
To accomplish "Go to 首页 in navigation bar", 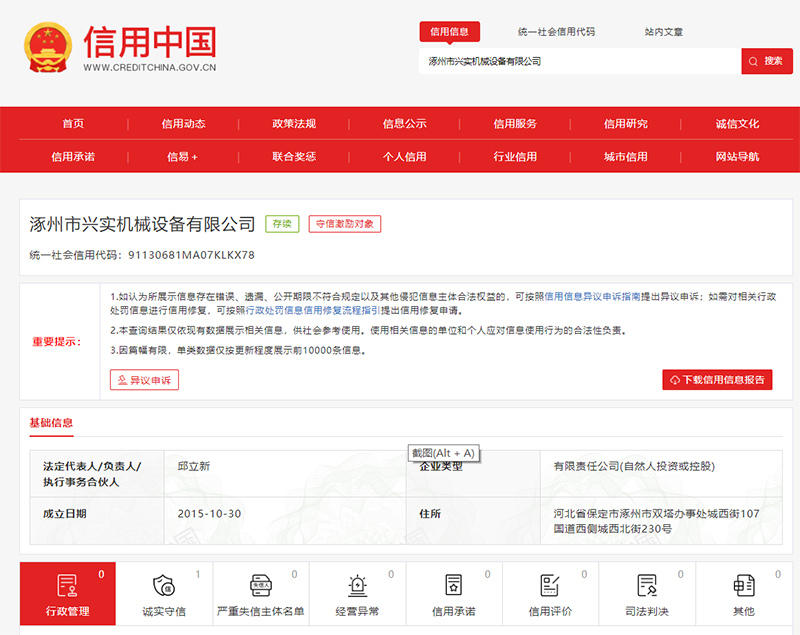I will pos(73,124).
